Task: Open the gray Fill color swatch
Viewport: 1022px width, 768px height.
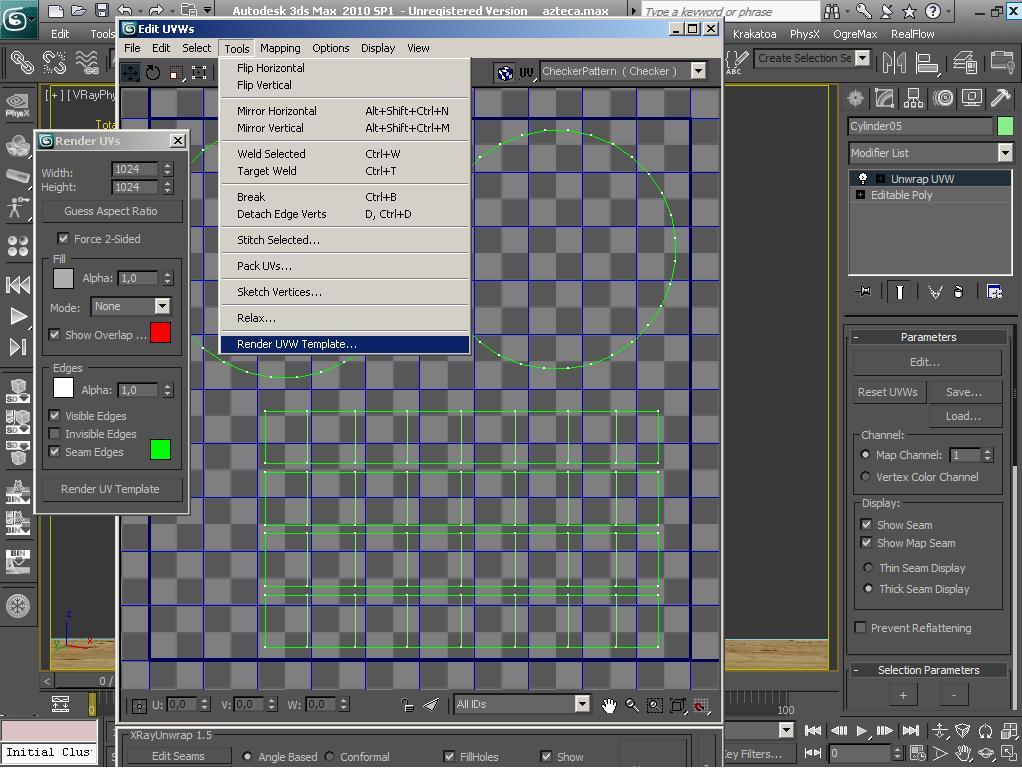Action: click(63, 278)
